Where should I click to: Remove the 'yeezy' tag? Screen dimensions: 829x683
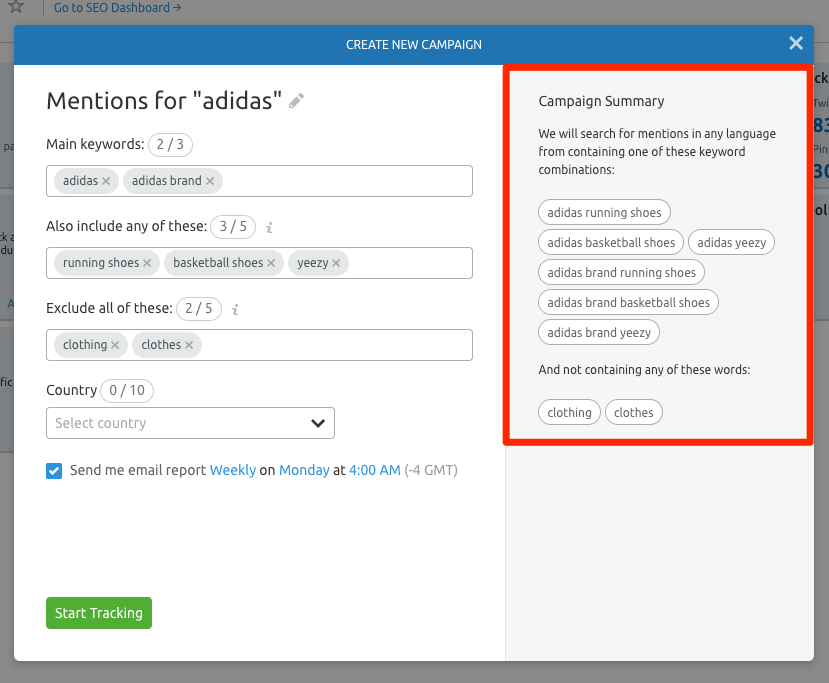point(336,263)
